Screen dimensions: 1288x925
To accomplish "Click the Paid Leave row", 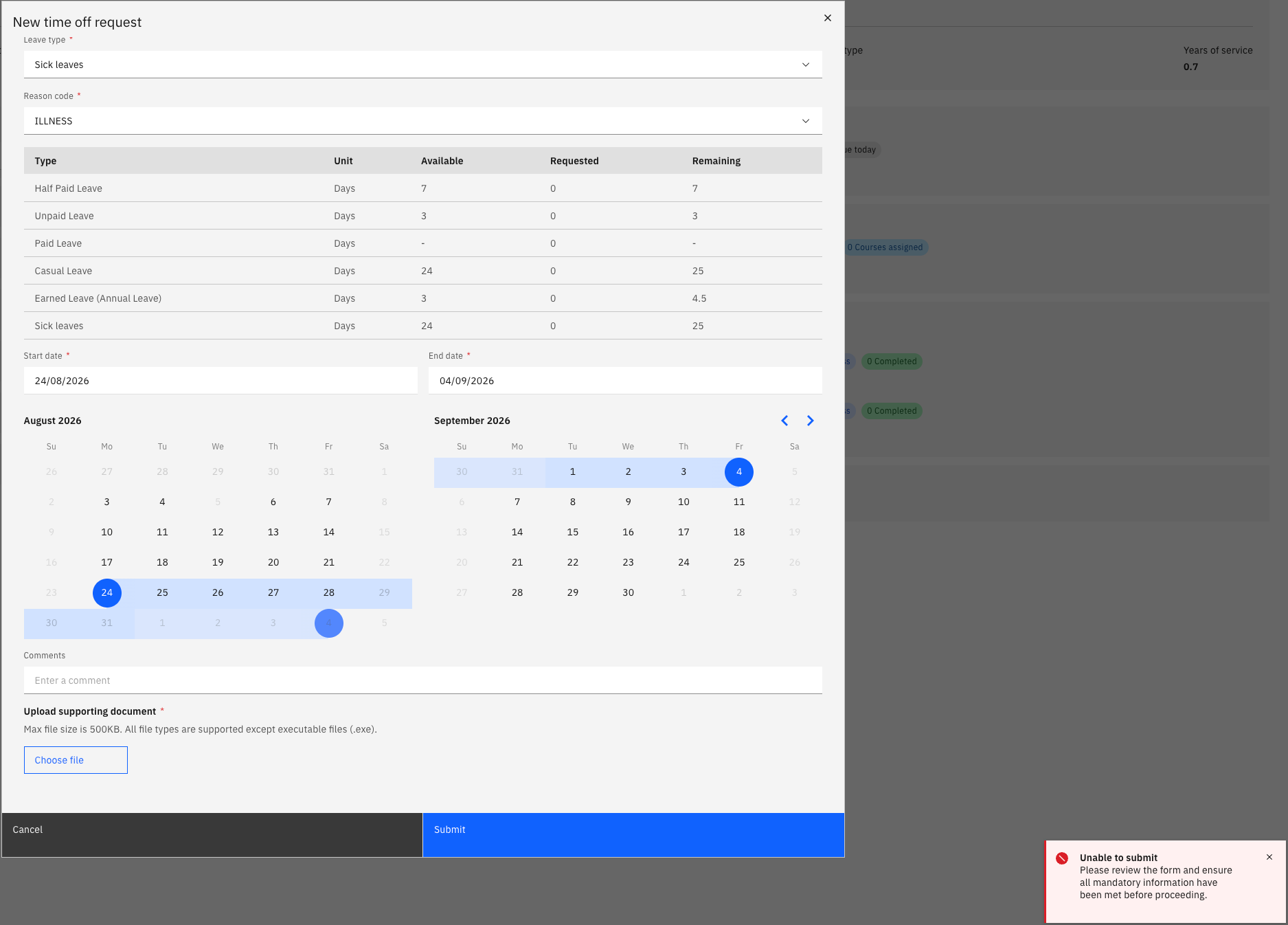I will pyautogui.click(x=423, y=243).
